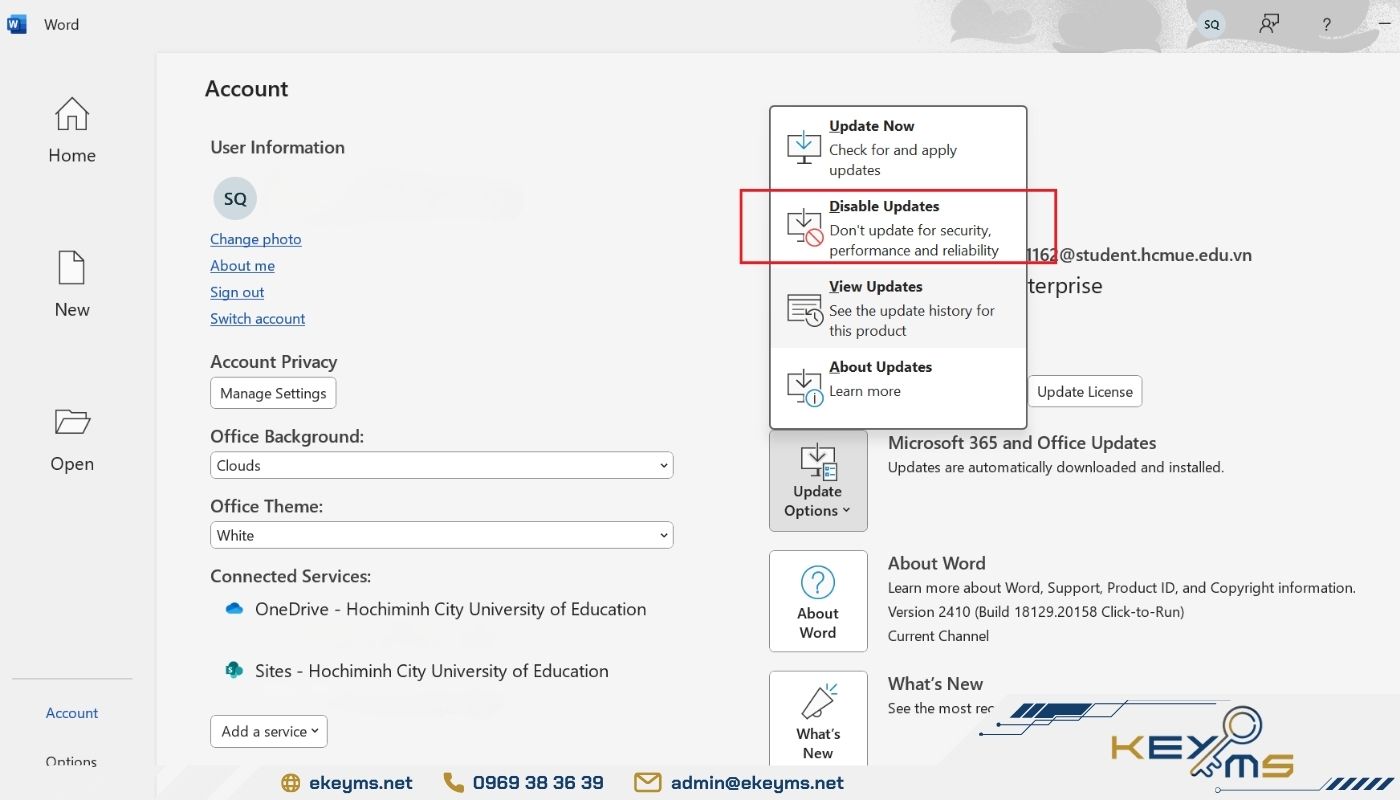The width and height of the screenshot is (1400, 800).
Task: Click Sites - Hochiminh City University of Education
Action: click(x=431, y=671)
